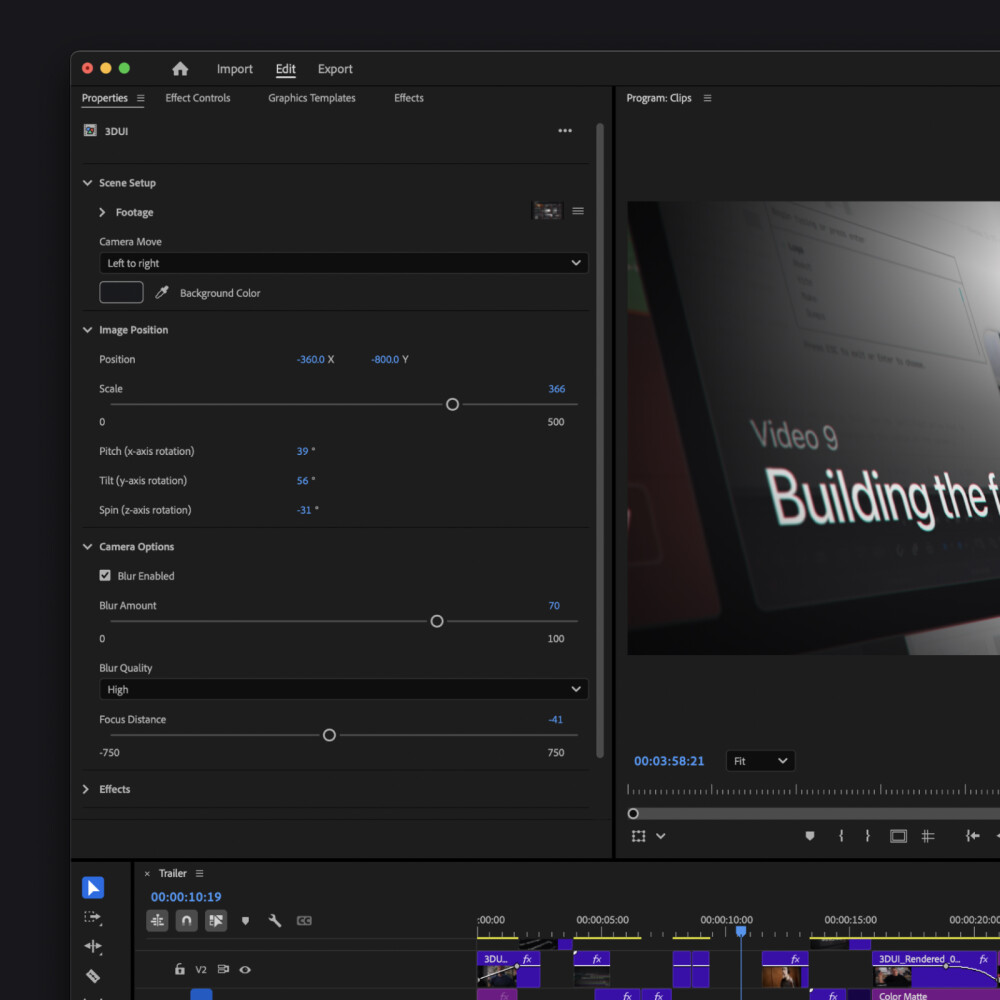Select the Razor tool
The image size is (1000, 1000).
(x=93, y=976)
